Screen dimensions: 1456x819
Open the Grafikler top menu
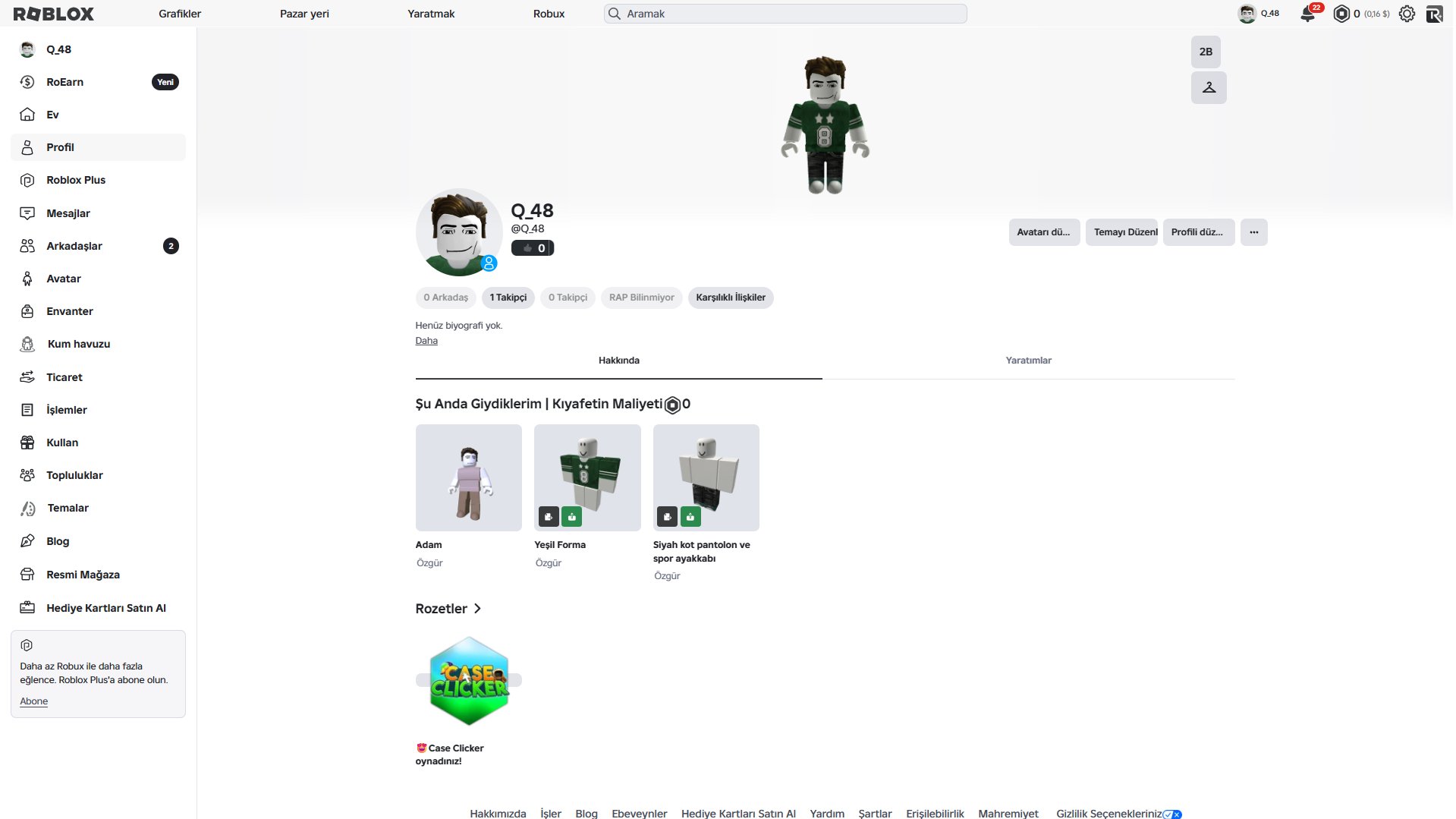(180, 14)
